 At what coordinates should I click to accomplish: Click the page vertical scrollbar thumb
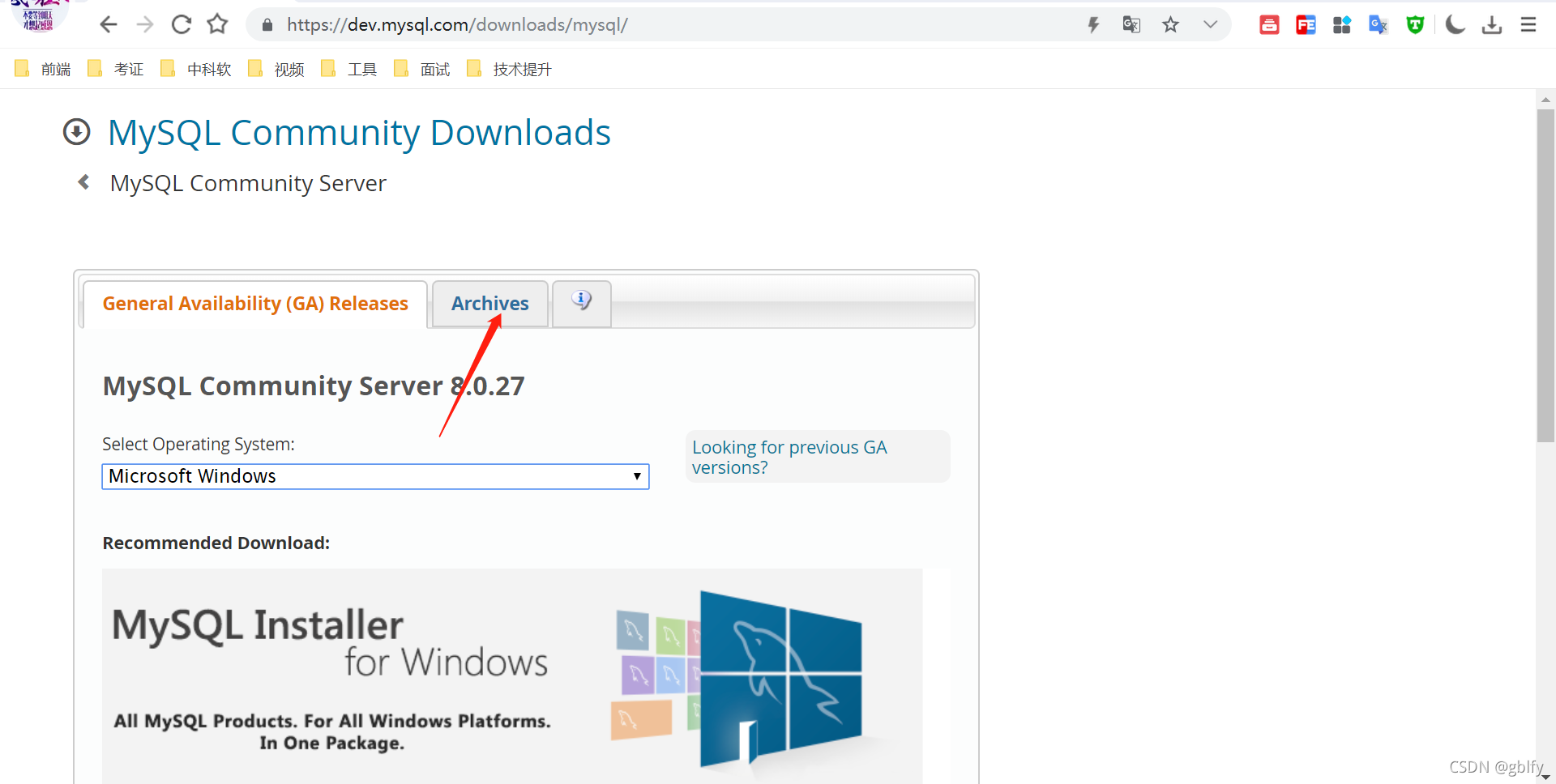point(1545,275)
